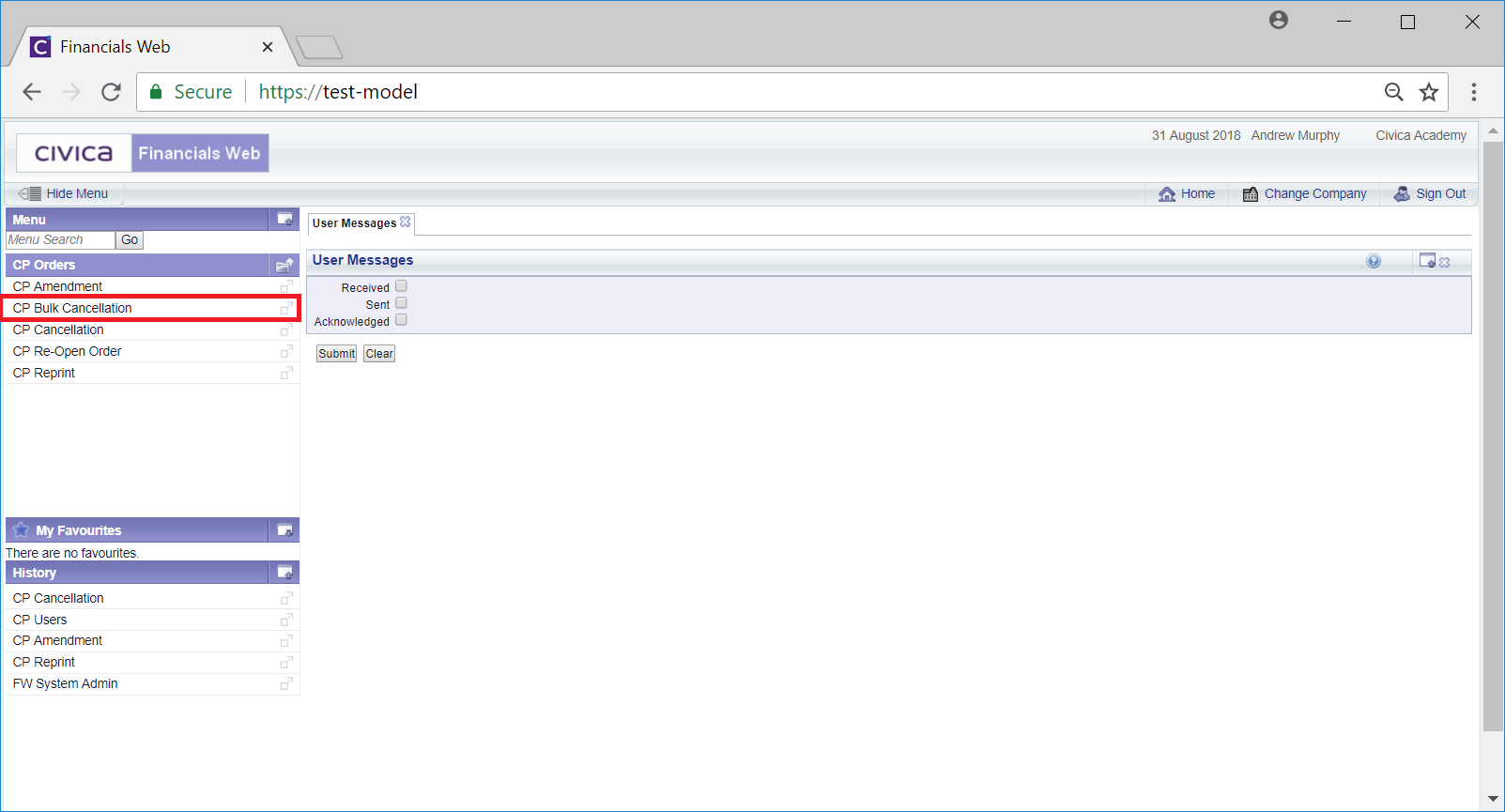Screen dimensions: 1505x812
Task: Close the User Messages panel
Action: point(1445,262)
